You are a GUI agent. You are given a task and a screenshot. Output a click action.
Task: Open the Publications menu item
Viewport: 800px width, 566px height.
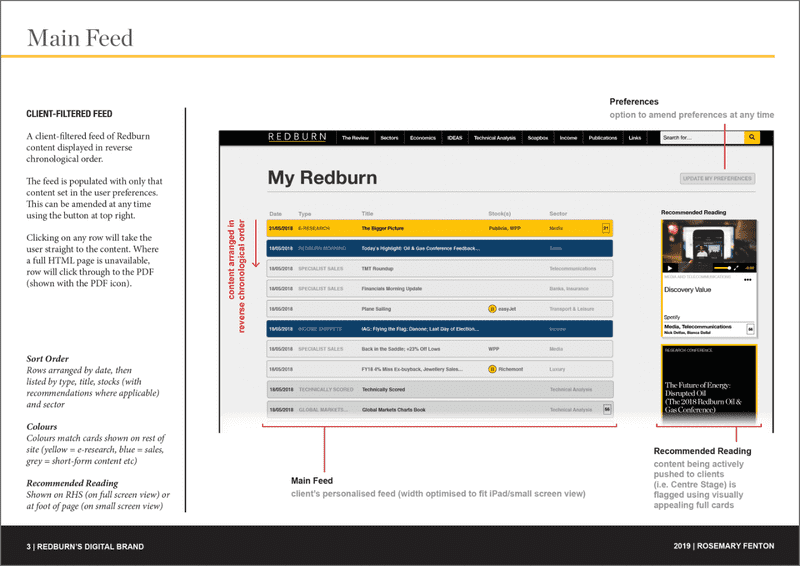603,138
